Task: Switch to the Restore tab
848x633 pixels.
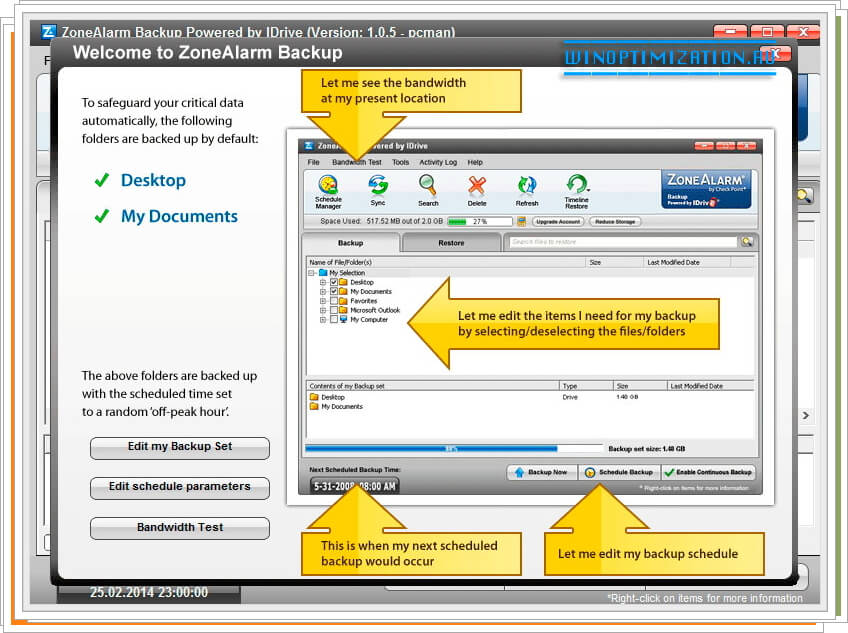Action: click(451, 243)
